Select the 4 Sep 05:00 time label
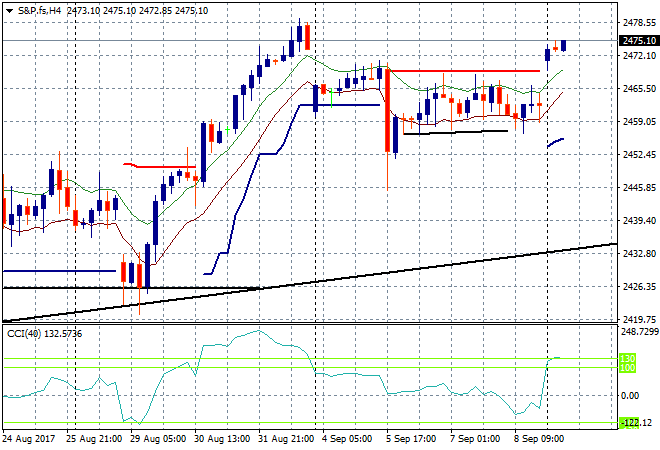This screenshot has width=660, height=450. 347,439
